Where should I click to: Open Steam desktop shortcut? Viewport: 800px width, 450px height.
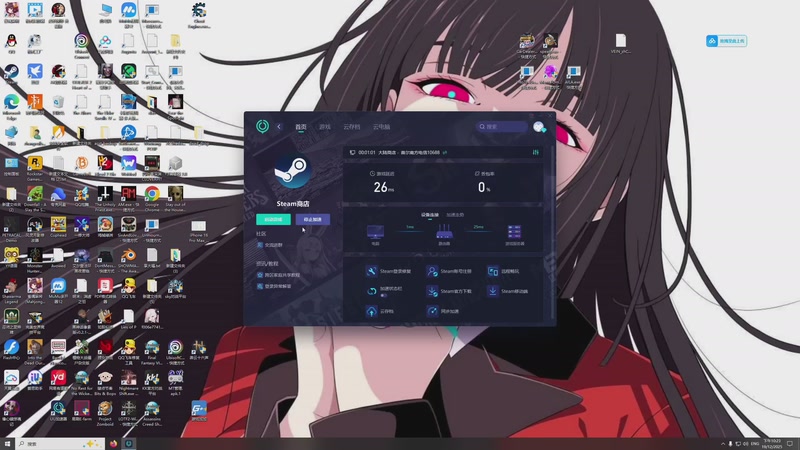click(x=11, y=74)
